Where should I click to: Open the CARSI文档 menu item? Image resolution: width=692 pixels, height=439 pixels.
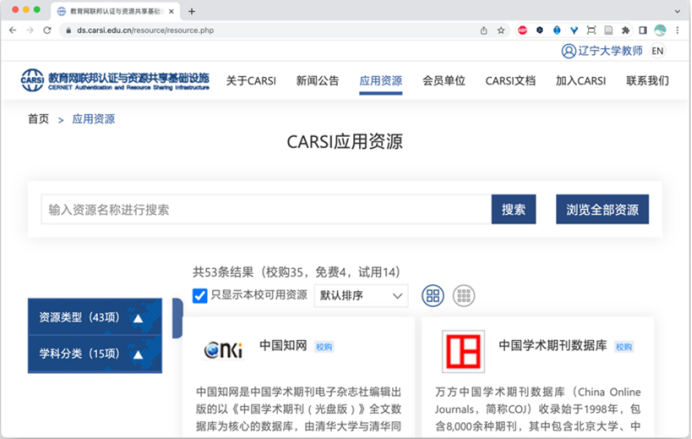510,81
